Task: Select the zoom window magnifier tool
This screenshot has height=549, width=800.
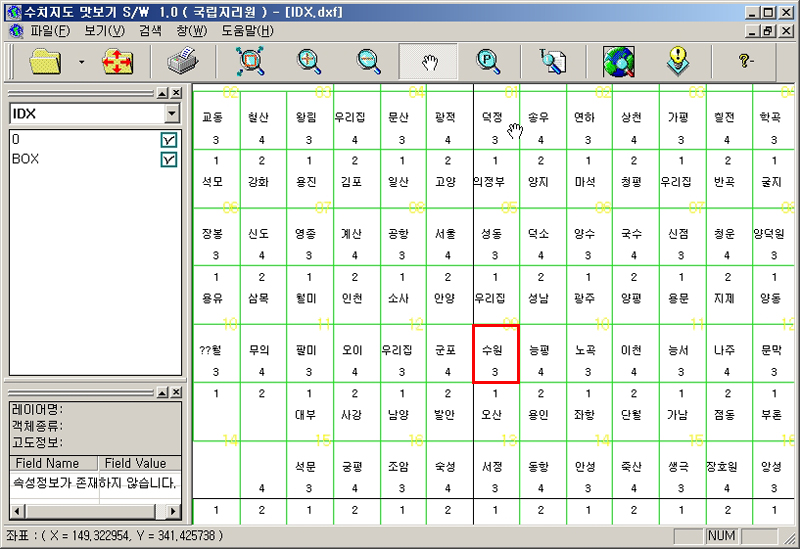Action: coord(250,62)
